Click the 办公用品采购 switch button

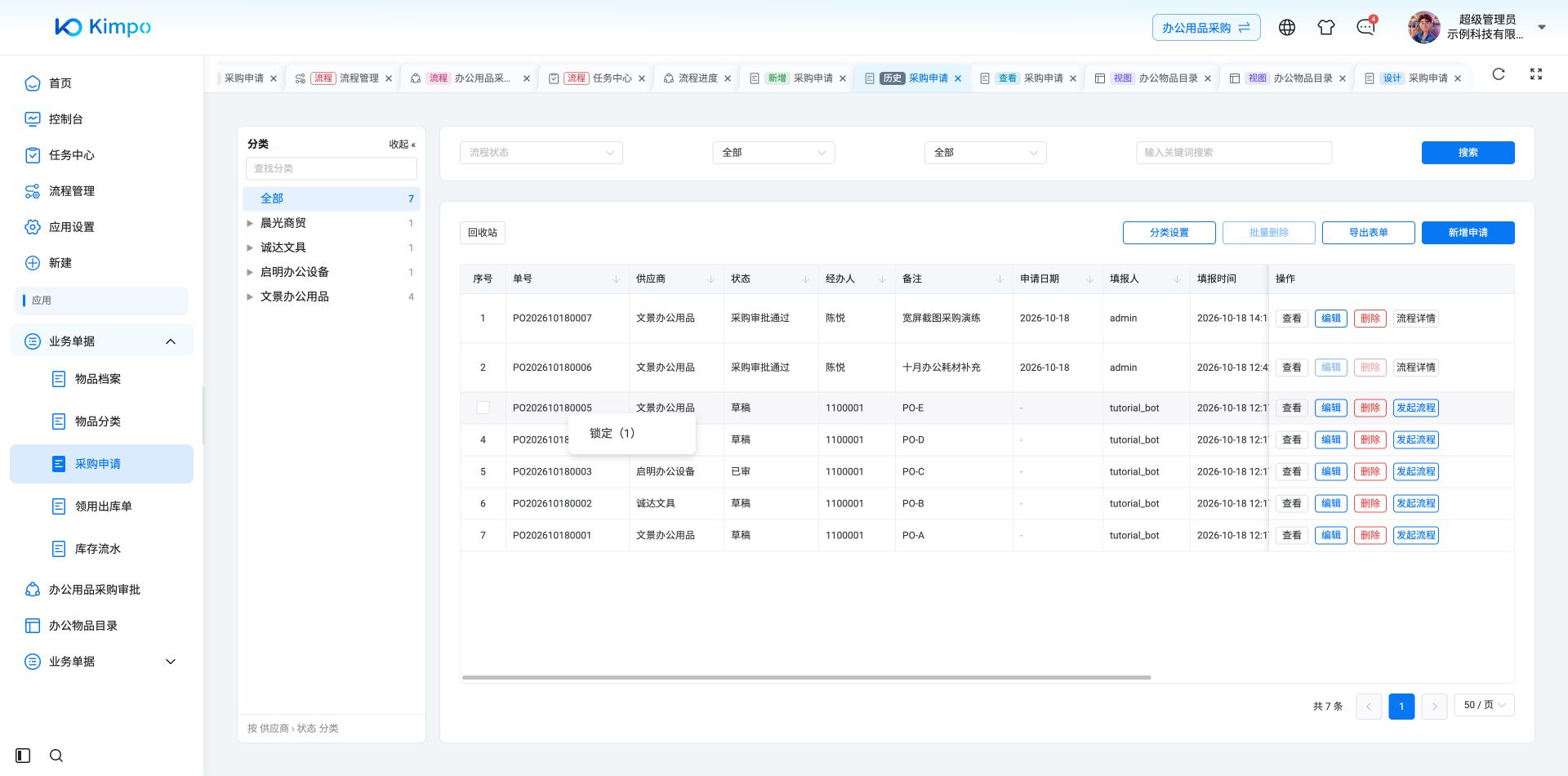(1206, 28)
